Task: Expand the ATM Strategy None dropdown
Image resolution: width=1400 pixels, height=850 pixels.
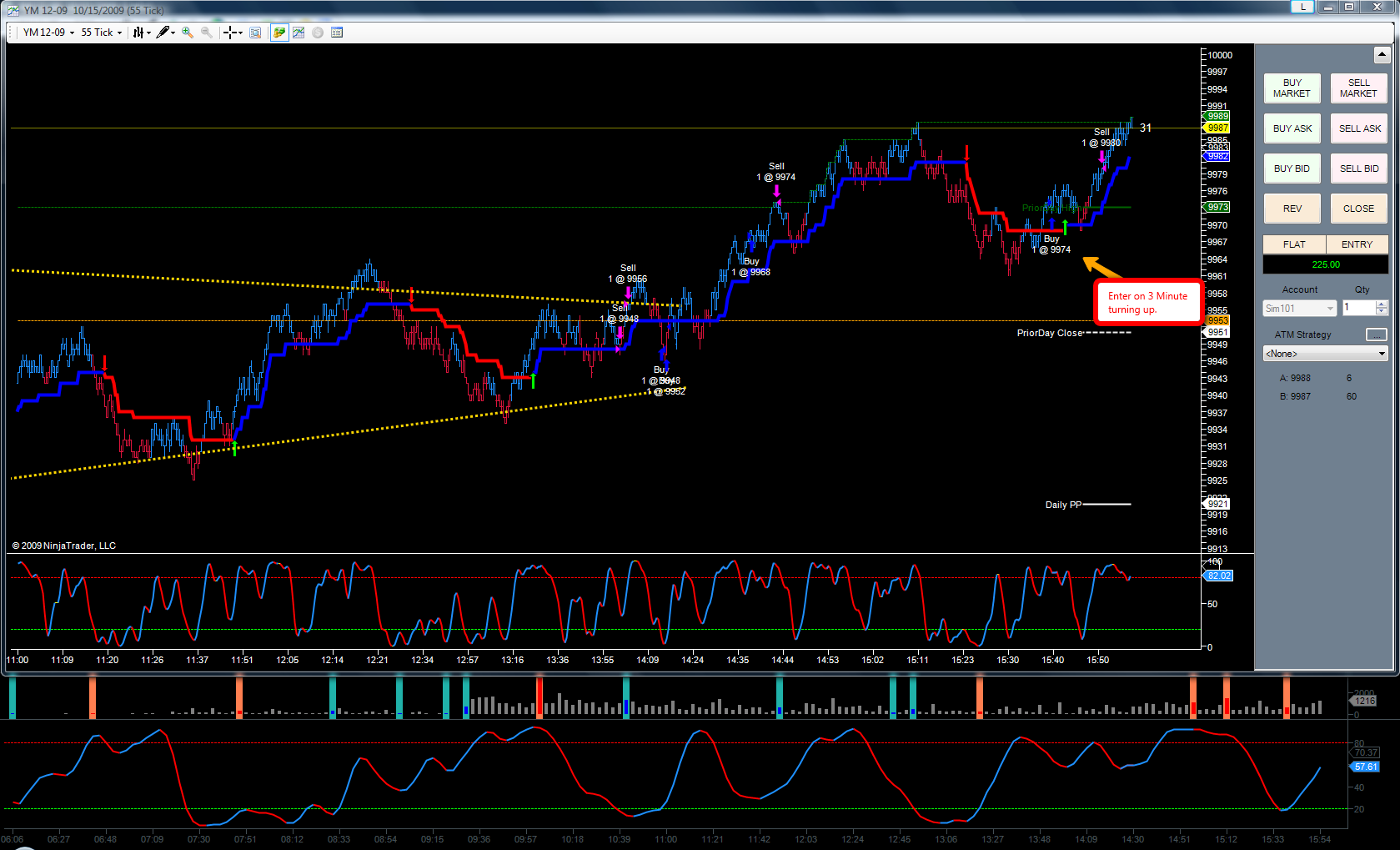Action: click(x=1325, y=354)
